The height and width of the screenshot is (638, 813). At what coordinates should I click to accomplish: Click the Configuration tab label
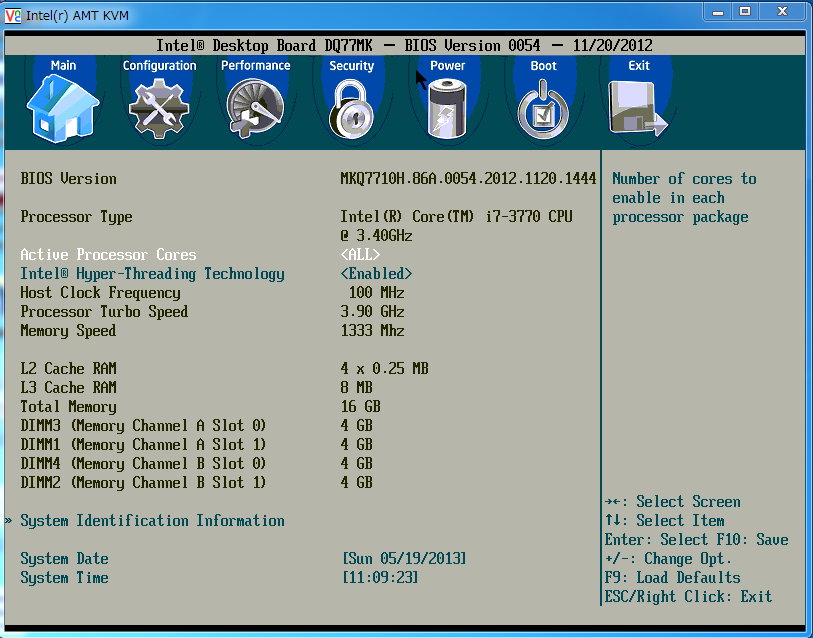click(x=159, y=66)
